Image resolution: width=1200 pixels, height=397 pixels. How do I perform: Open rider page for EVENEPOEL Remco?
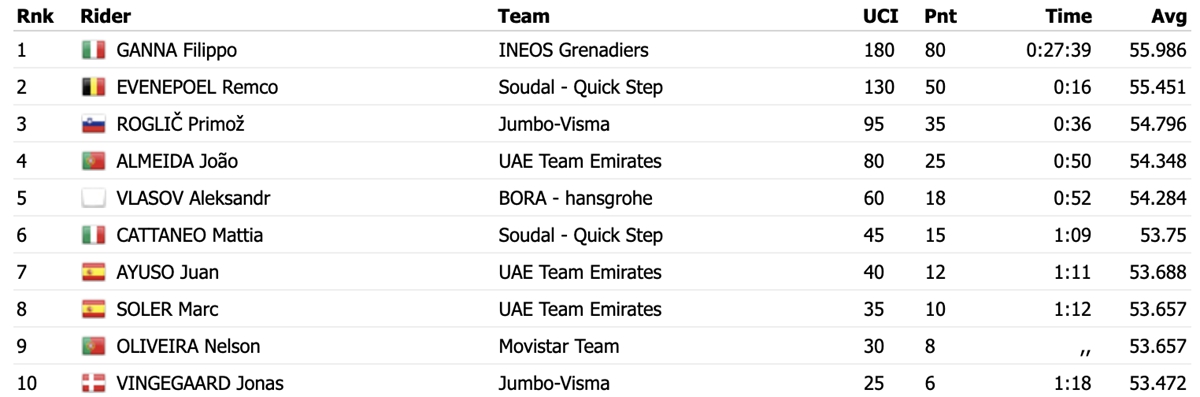coord(197,87)
